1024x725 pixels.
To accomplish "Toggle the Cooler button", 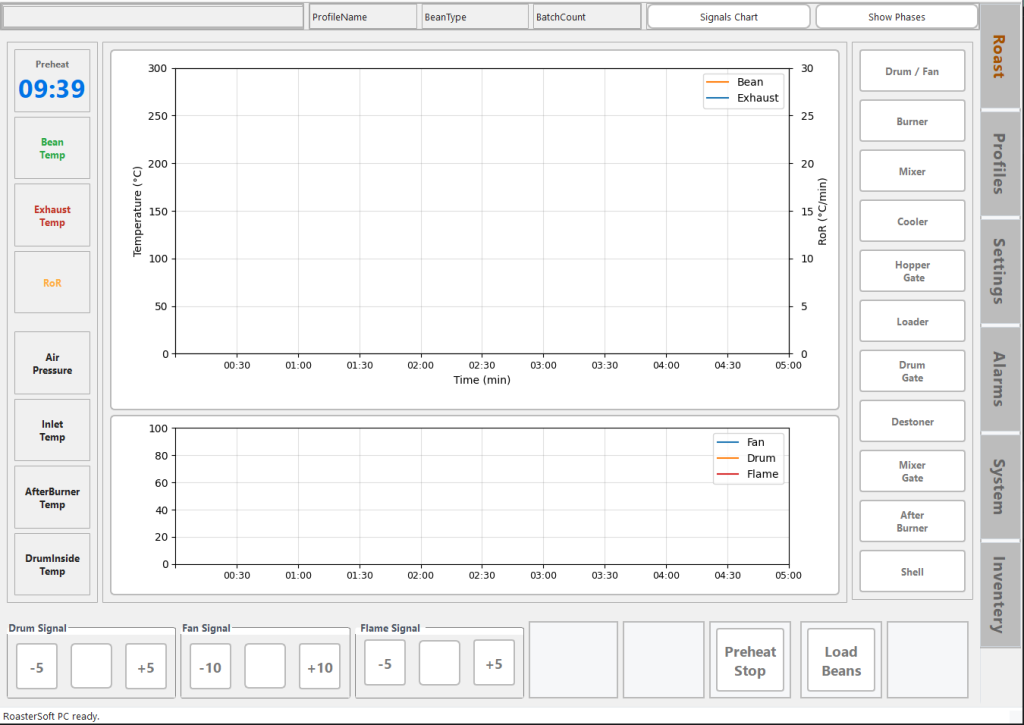I will (x=912, y=221).
